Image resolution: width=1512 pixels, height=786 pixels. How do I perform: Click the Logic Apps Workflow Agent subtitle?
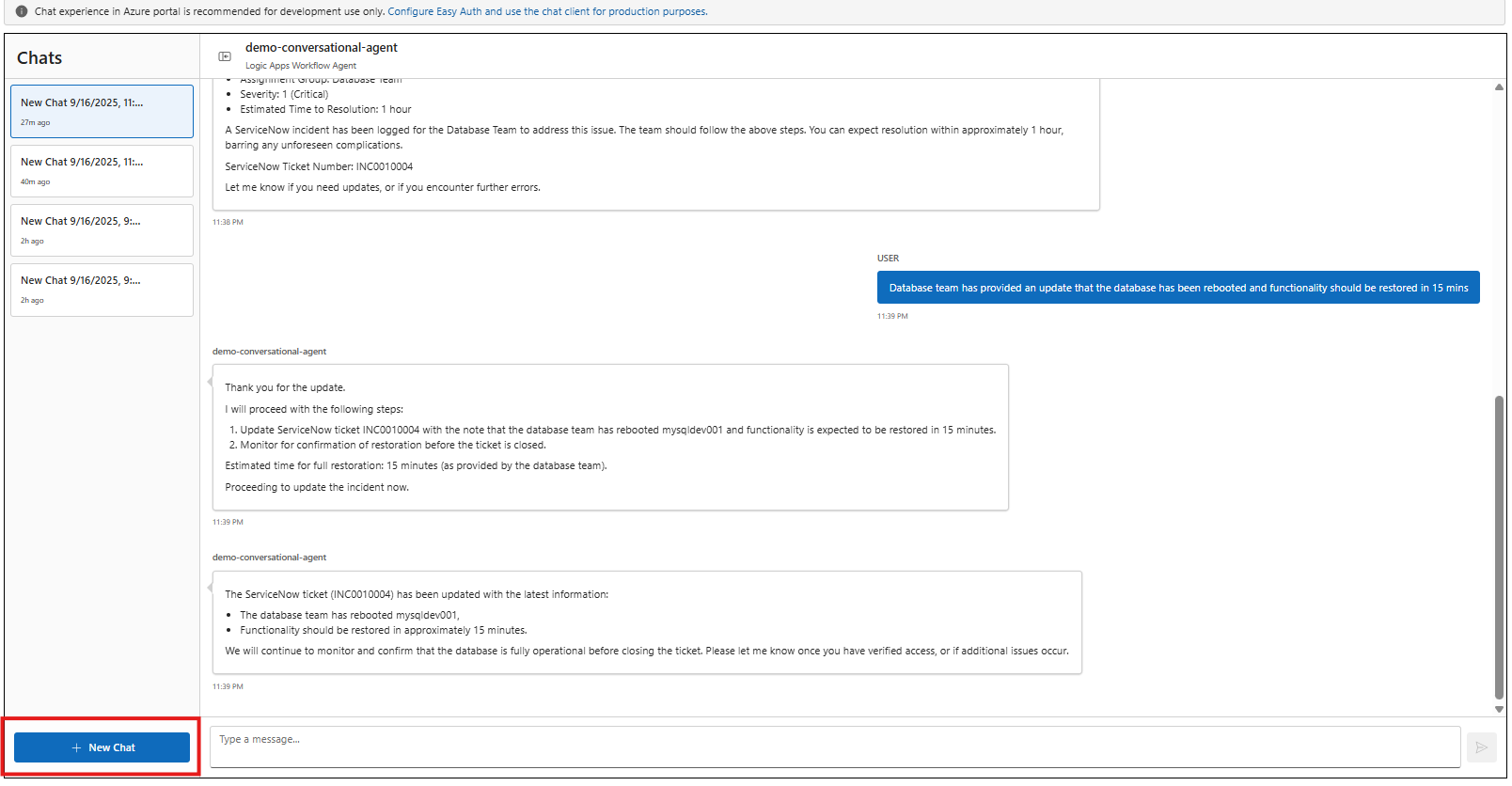[x=301, y=66]
